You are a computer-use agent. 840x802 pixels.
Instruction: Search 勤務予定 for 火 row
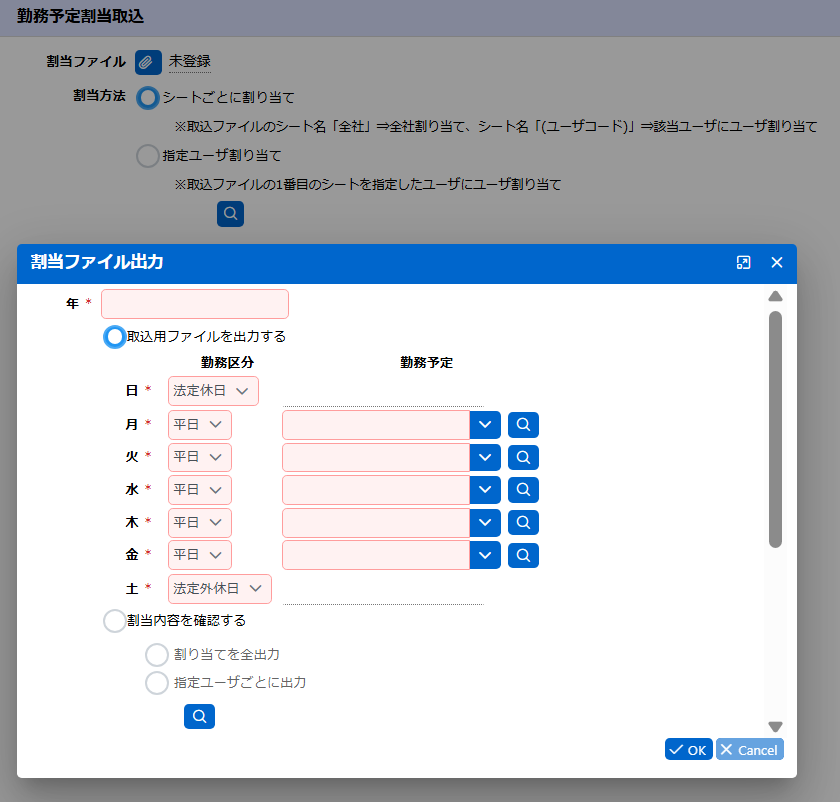click(523, 458)
